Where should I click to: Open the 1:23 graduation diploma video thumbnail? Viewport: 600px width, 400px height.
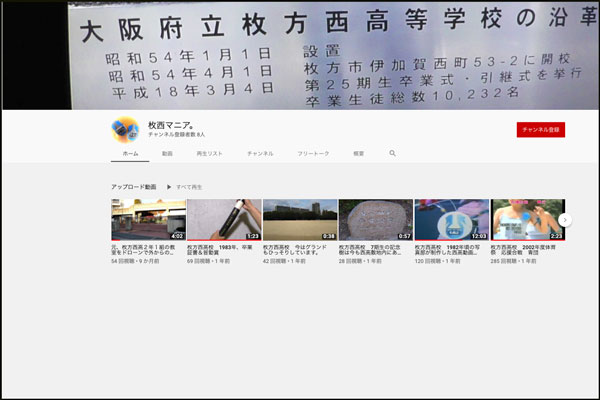[224, 219]
